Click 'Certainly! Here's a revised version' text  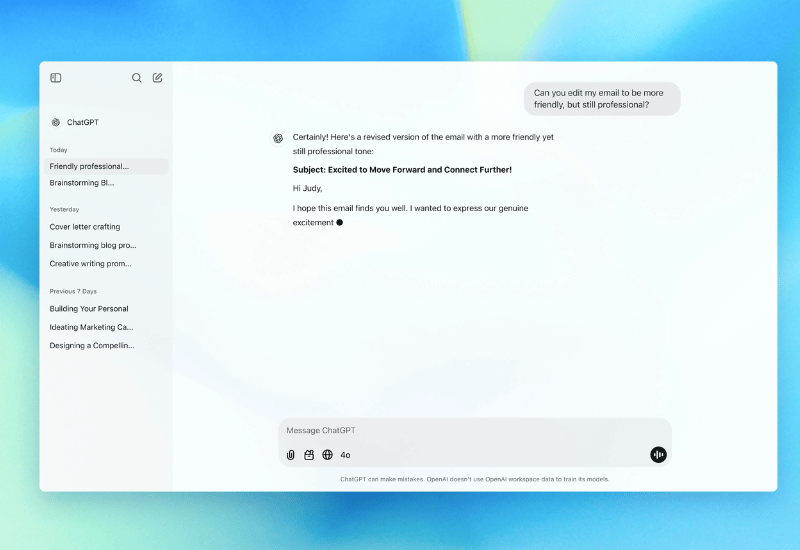pos(423,144)
